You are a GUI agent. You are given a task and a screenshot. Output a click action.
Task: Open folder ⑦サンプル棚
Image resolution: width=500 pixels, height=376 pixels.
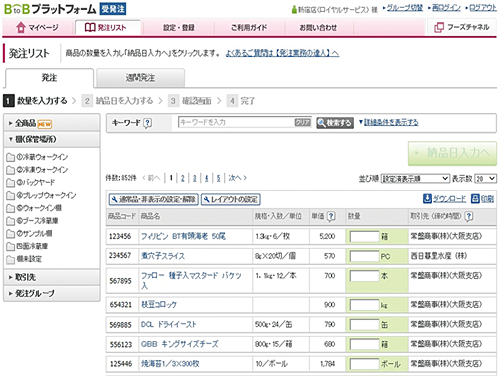point(30,233)
